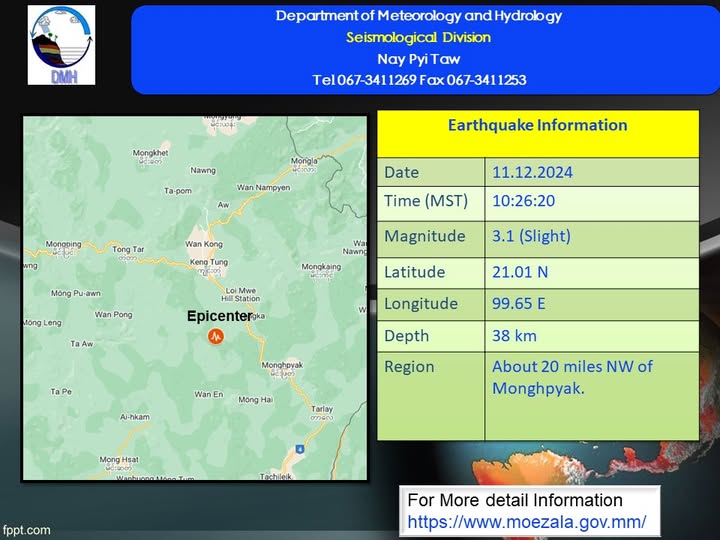Select the longitude value 99.65 E
The height and width of the screenshot is (540, 720).
(519, 304)
